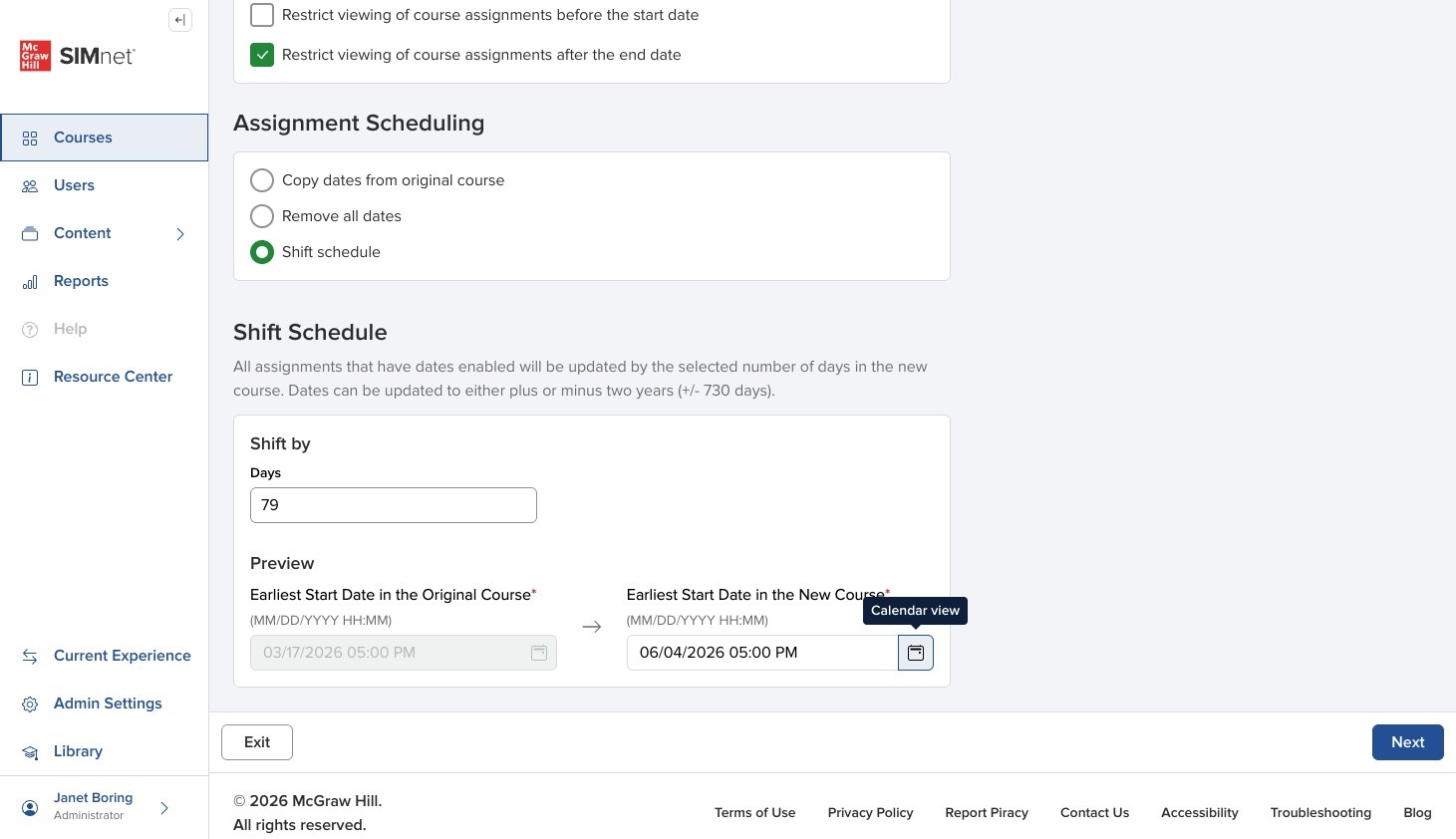Open calendar view for new course date

tap(916, 653)
